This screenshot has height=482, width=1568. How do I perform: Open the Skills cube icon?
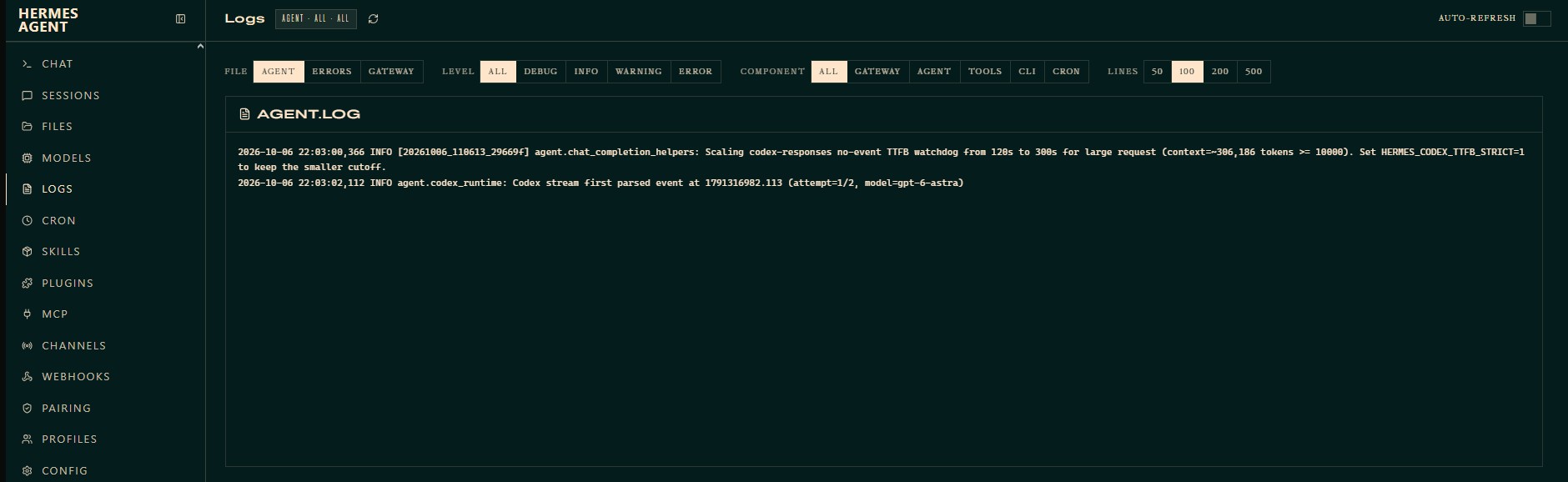27,252
